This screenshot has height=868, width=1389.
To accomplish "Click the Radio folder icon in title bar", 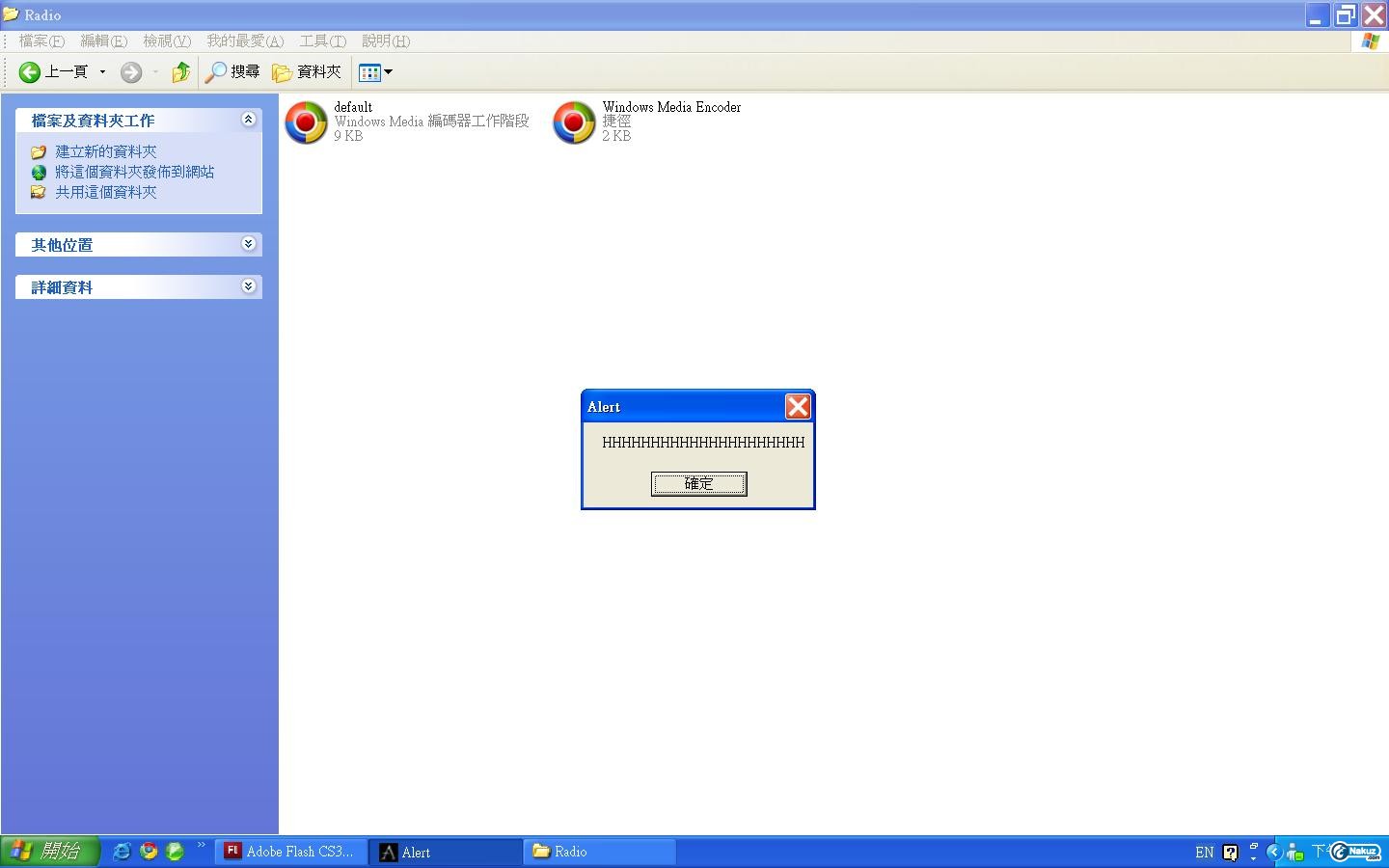I will 11,14.
